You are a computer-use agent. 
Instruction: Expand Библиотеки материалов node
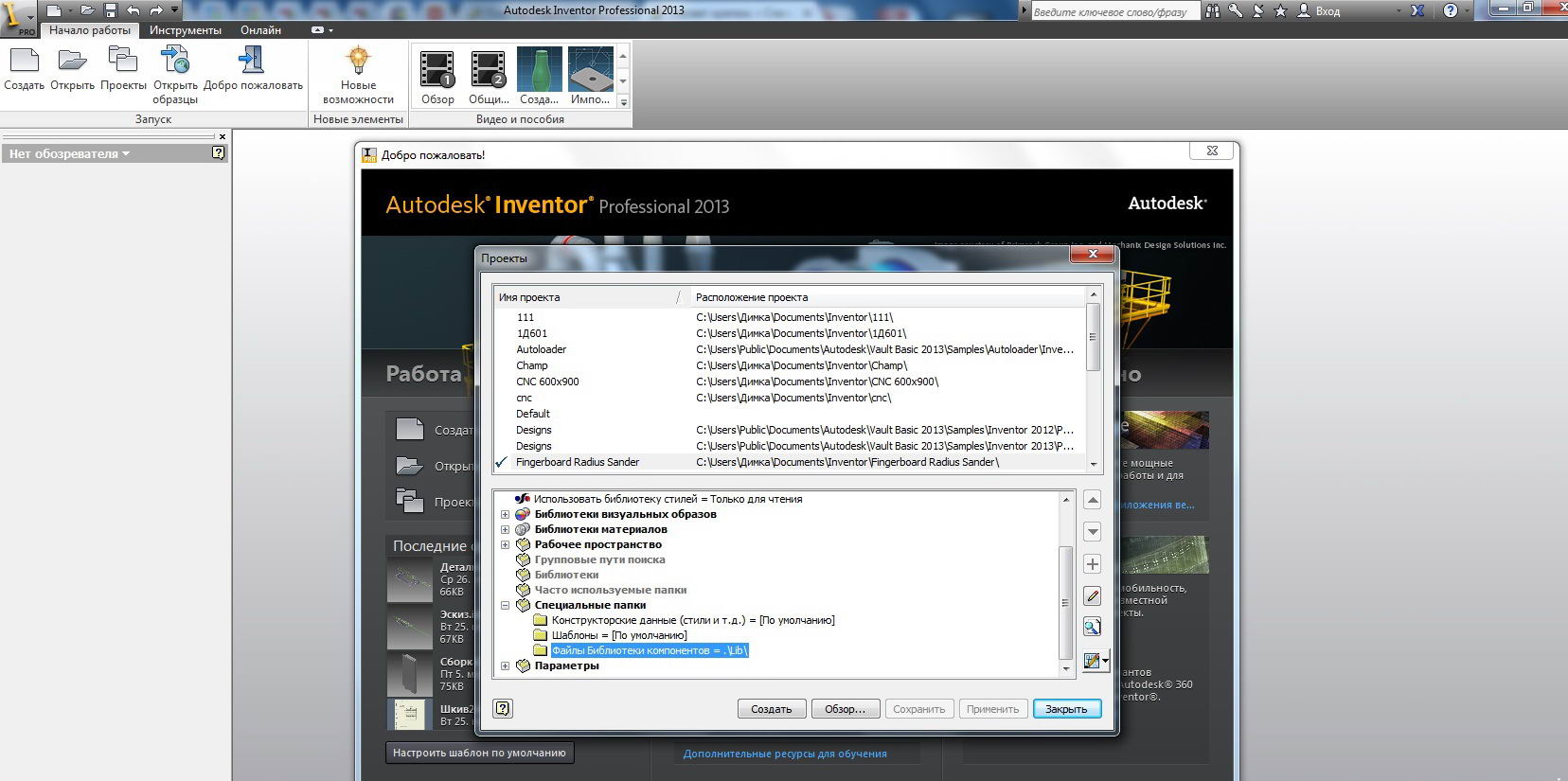(505, 530)
